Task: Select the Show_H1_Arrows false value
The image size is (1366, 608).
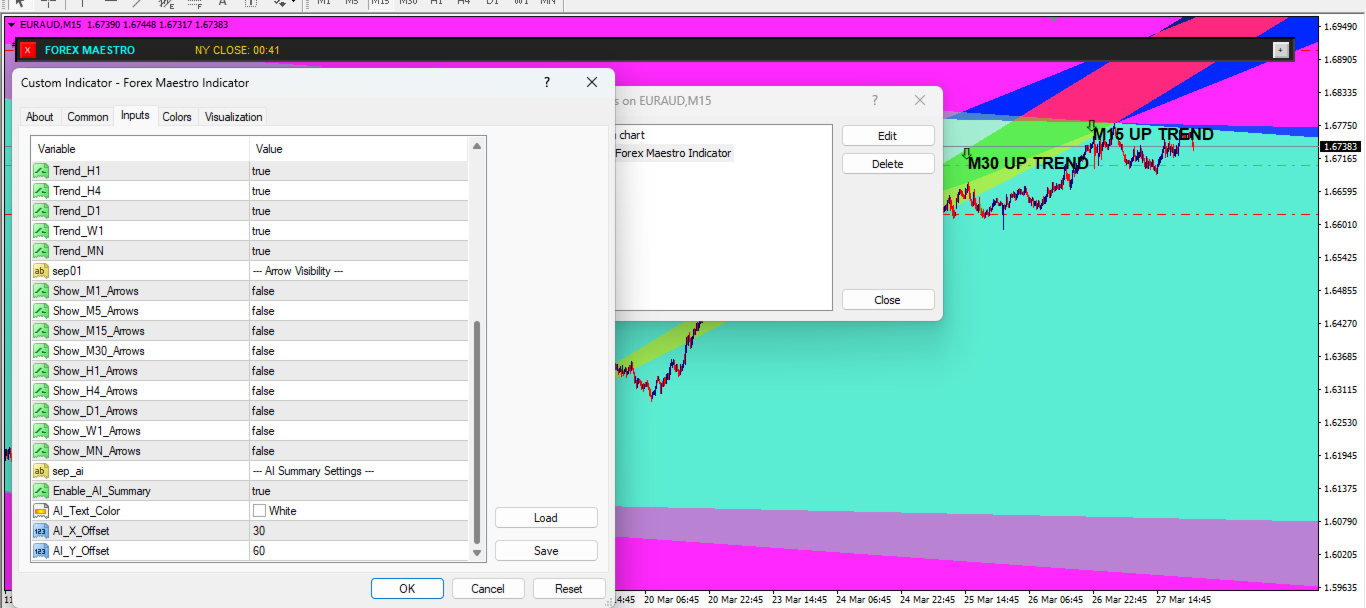Action: pos(358,371)
